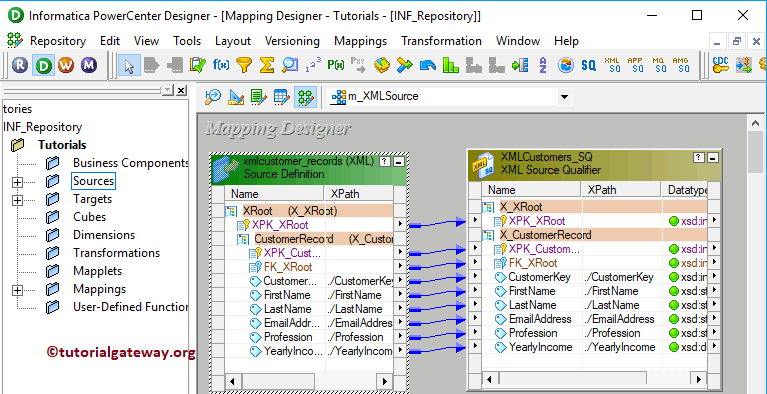Restore the inner mapping document window
This screenshot has height=394, width=767.
[737, 42]
